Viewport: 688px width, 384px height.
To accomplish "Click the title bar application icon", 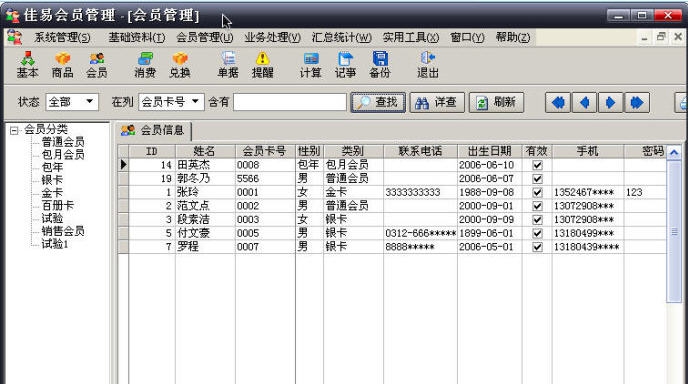I will tap(13, 15).
